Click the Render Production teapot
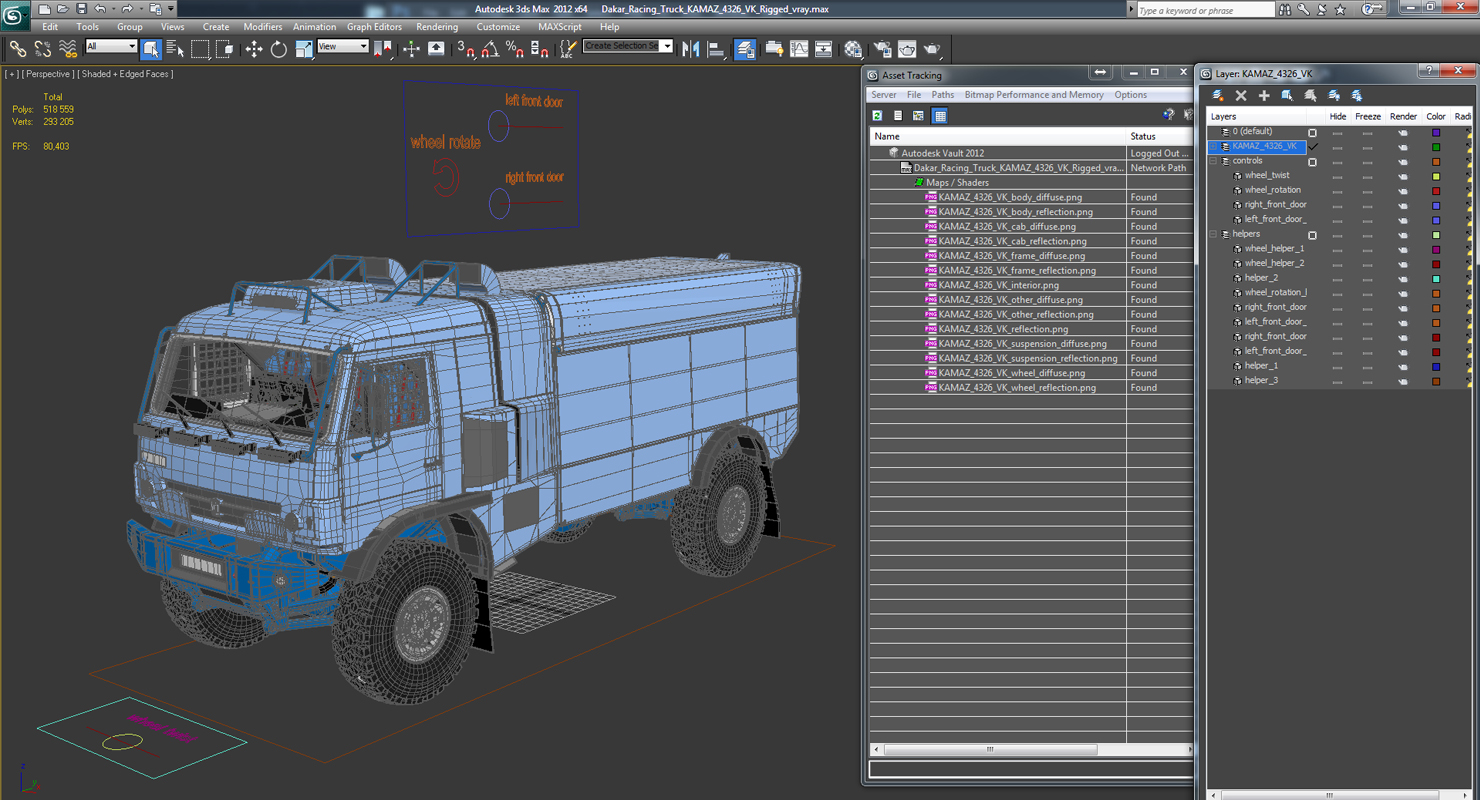Screen dimensions: 1480x800 tap(932, 48)
